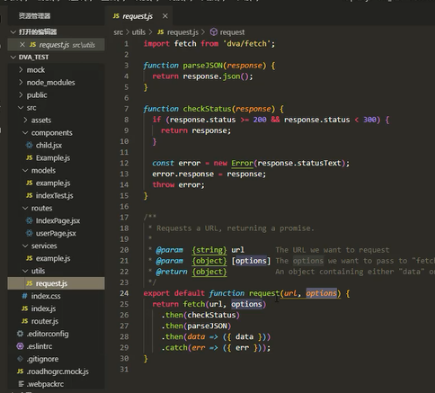Click the ESLint icon beside .eslintrc
Image resolution: width=435 pixels, height=393 pixels.
pyautogui.click(x=20, y=346)
